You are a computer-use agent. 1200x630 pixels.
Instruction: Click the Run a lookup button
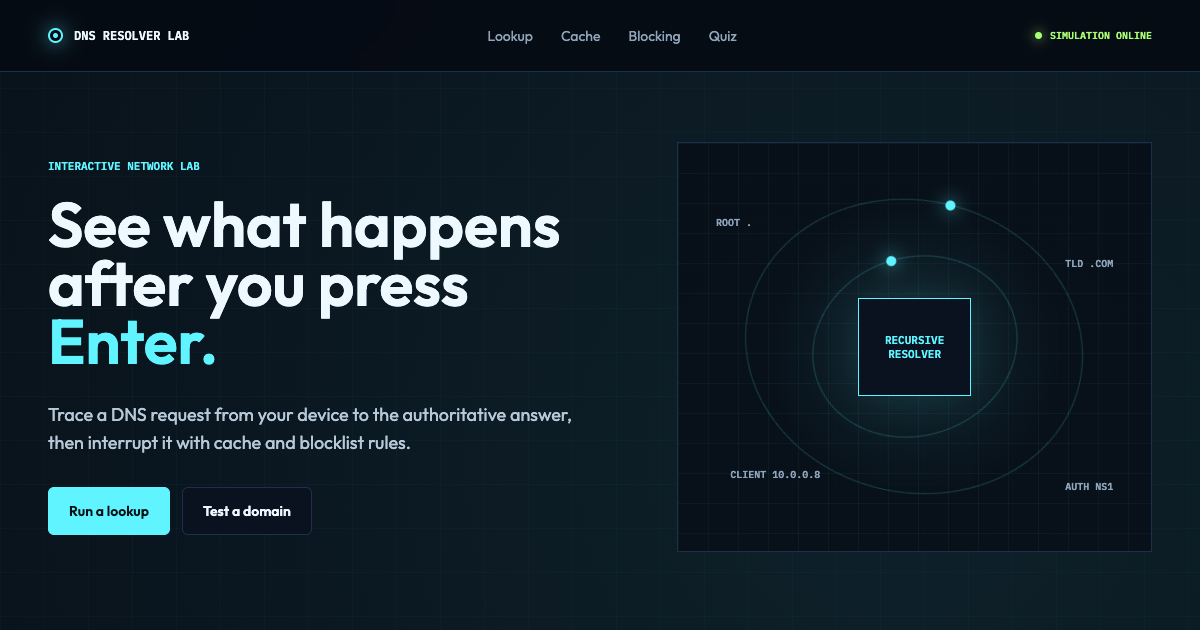pos(109,511)
